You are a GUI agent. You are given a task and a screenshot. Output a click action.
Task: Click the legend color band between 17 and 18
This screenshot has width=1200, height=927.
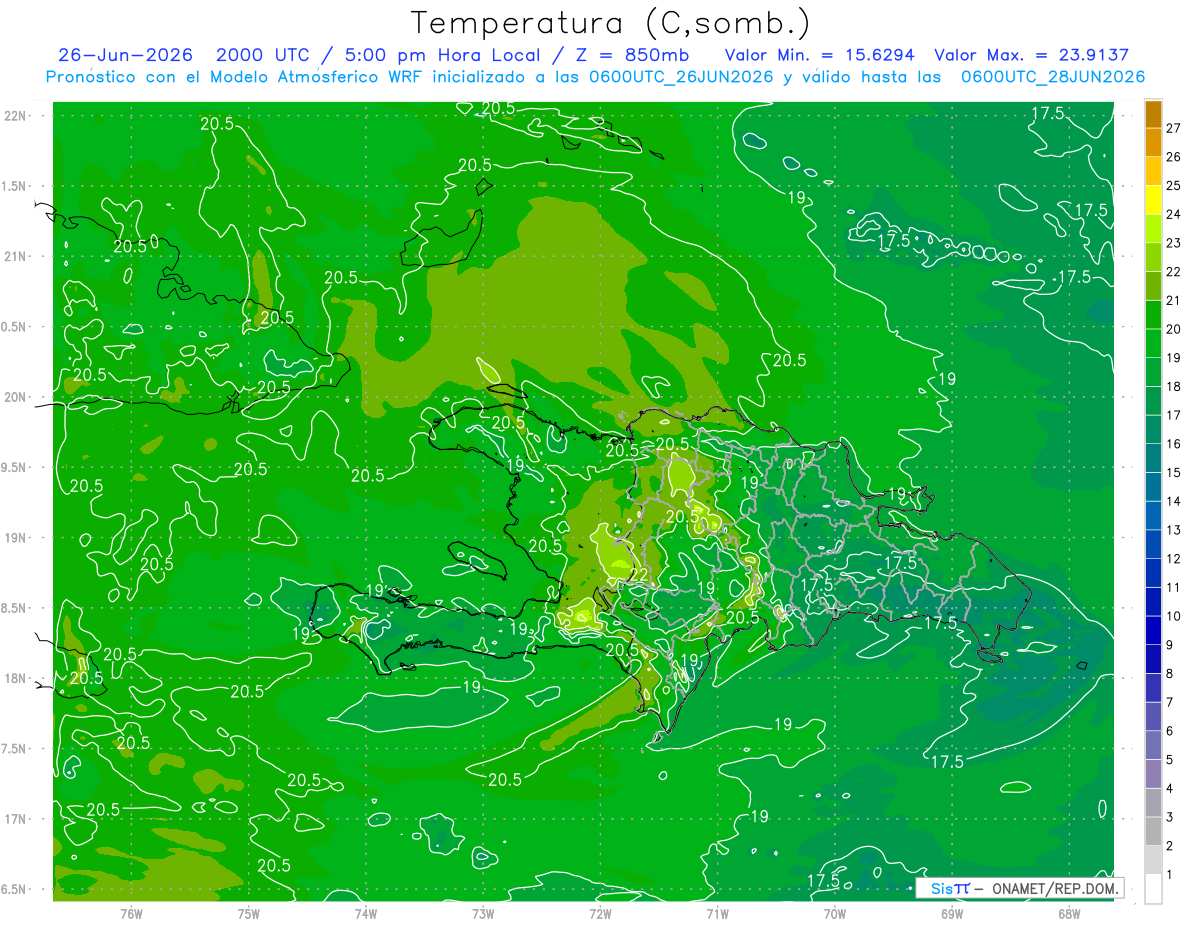coord(1153,401)
